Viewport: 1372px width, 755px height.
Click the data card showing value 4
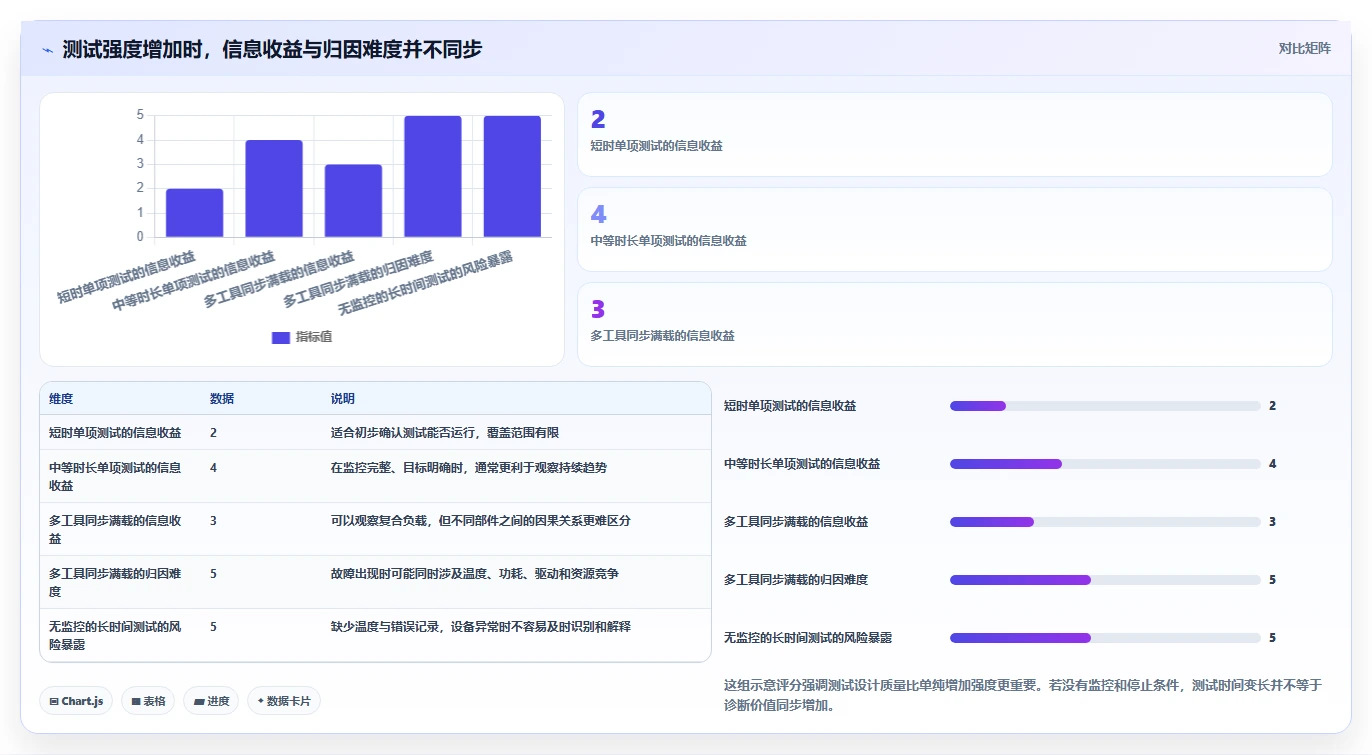pyautogui.click(x=955, y=230)
